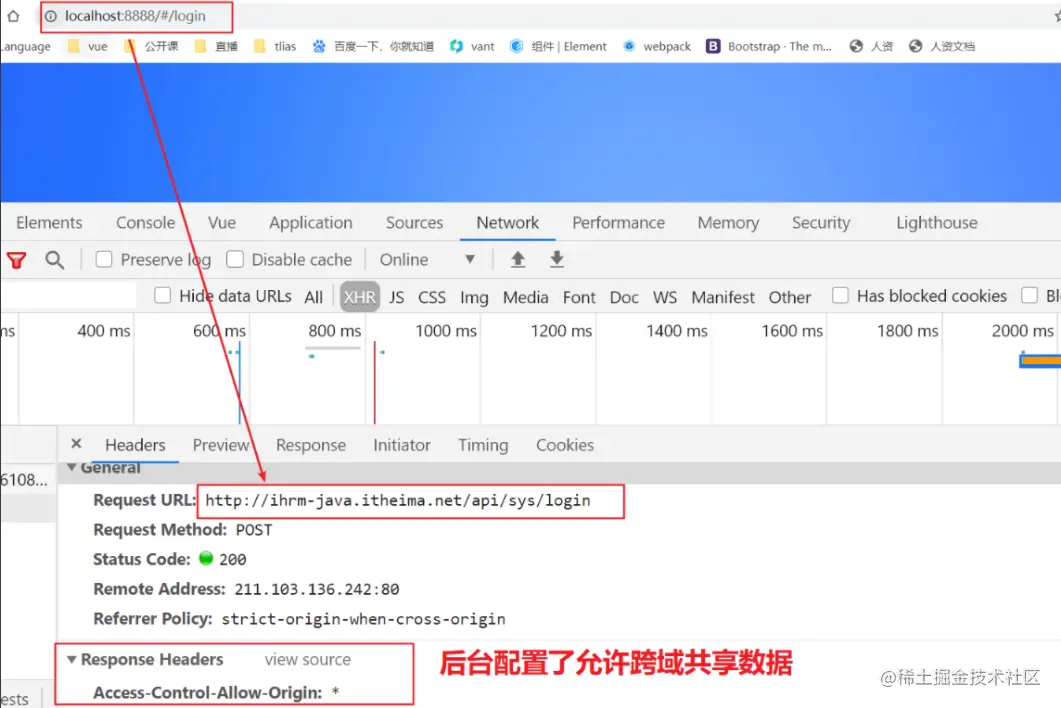The image size is (1061, 708).
Task: Switch to the Memory tab
Action: [728, 223]
